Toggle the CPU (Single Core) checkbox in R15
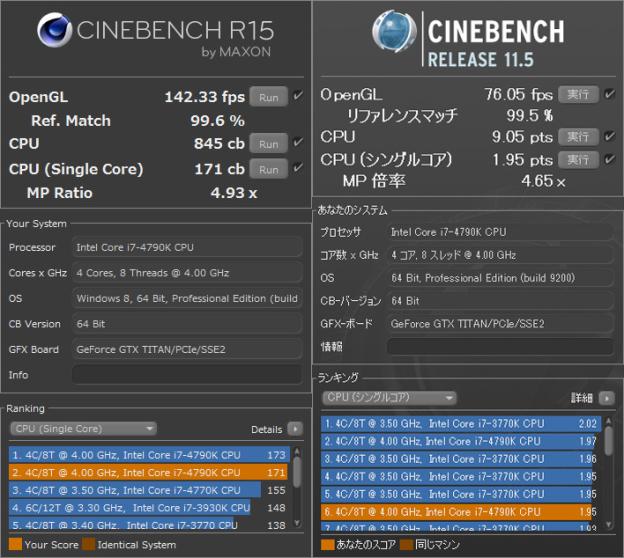 [297, 168]
